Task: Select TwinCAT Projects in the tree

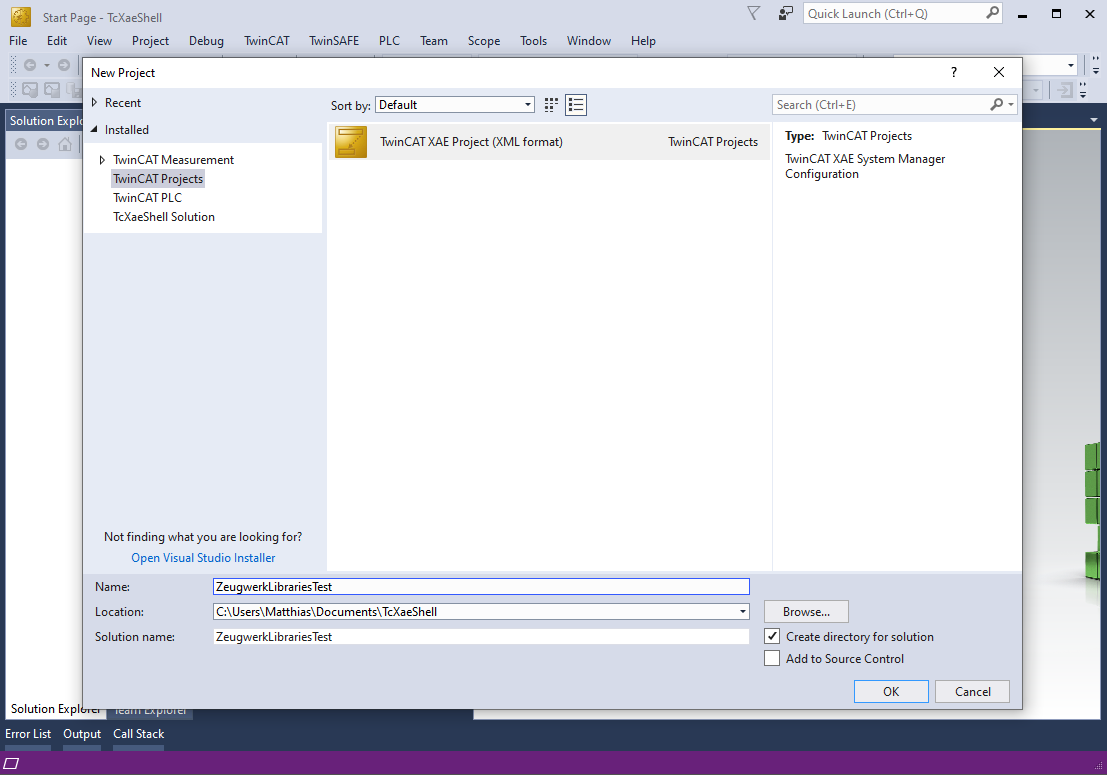Action: point(158,179)
